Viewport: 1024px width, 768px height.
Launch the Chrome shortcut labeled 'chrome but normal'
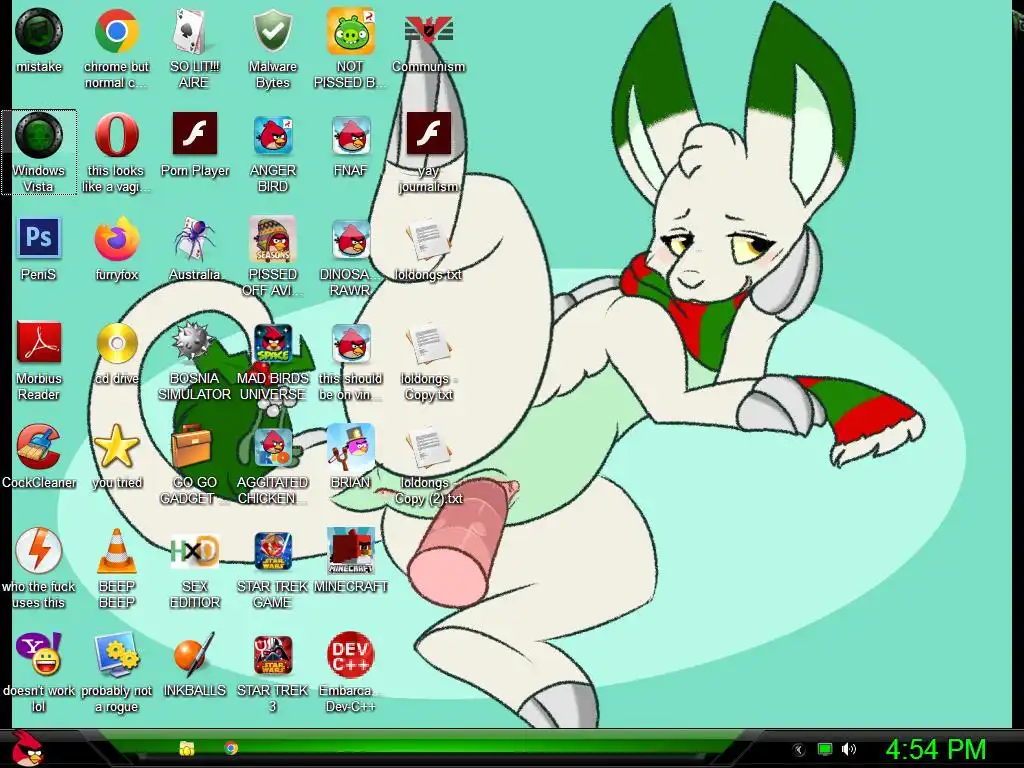pos(116,31)
